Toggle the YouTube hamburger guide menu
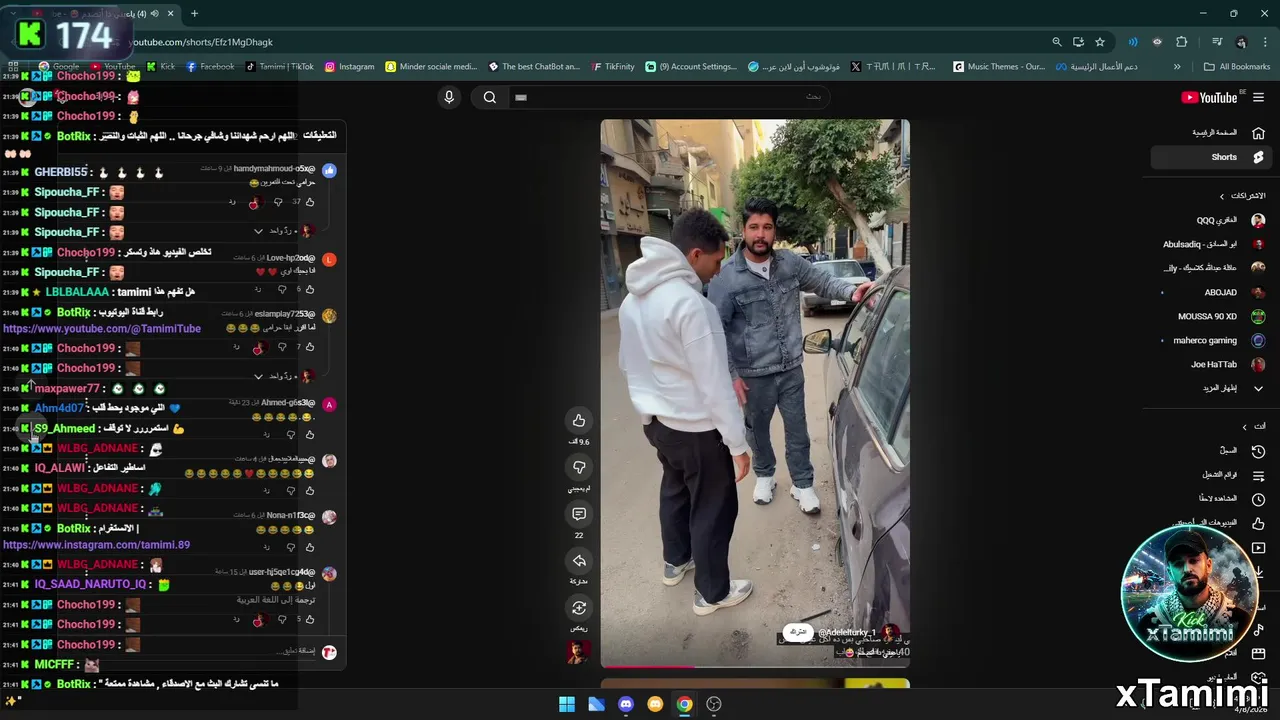The image size is (1280, 720). click(1258, 97)
